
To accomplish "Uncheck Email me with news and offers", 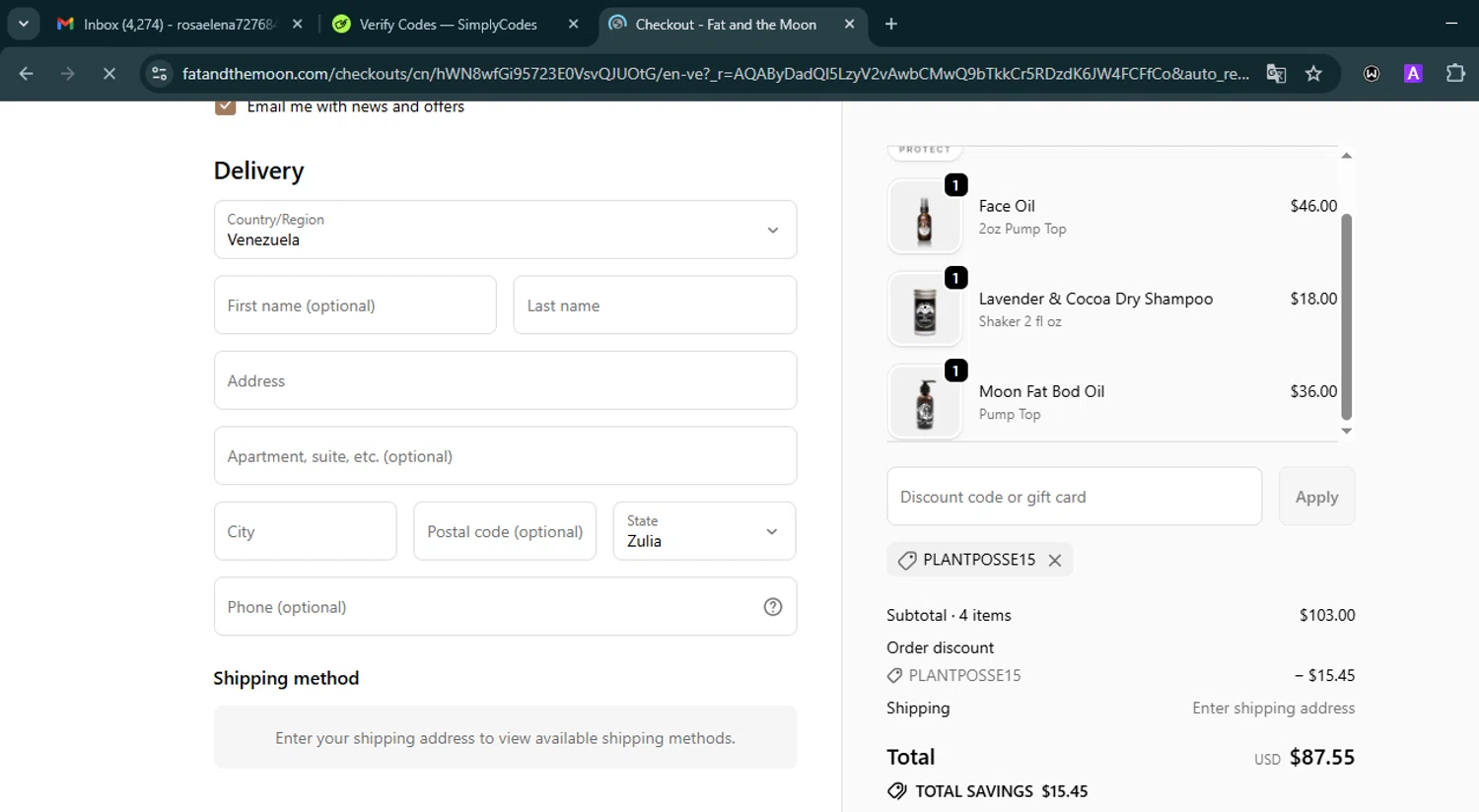I will pyautogui.click(x=226, y=106).
